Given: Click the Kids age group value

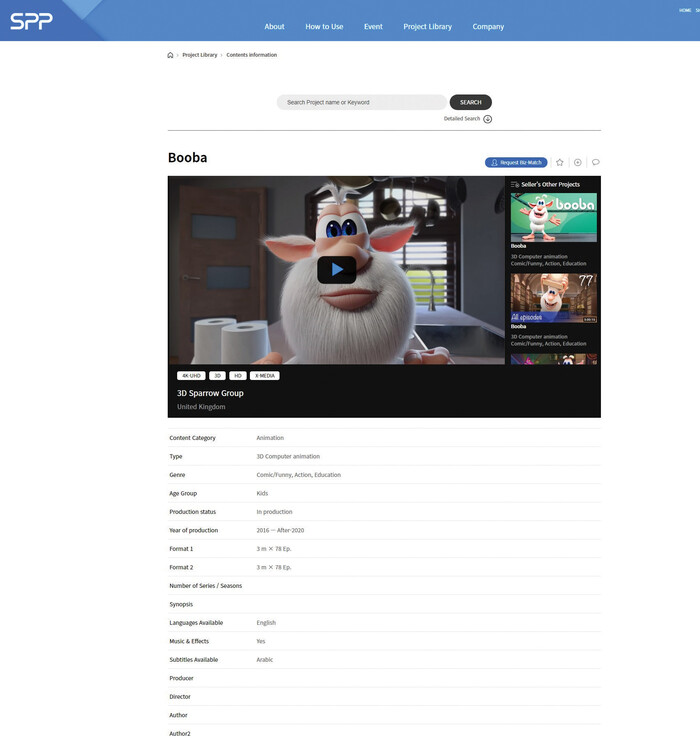Looking at the screenshot, I should pos(262,493).
